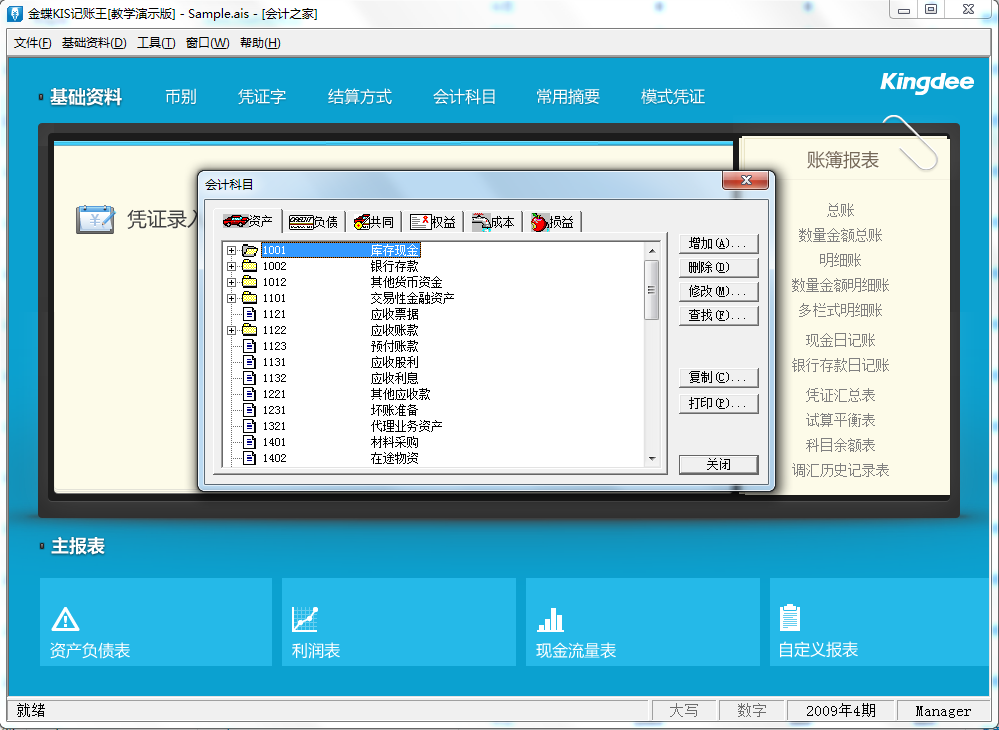Click the document icon of 1321 代理业务资产

pyautogui.click(x=250, y=426)
